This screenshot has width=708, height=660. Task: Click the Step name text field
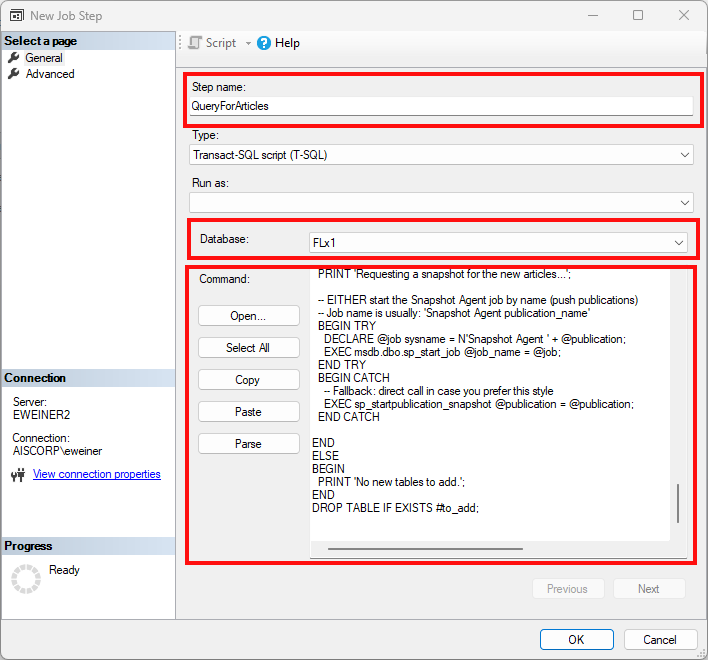click(441, 106)
